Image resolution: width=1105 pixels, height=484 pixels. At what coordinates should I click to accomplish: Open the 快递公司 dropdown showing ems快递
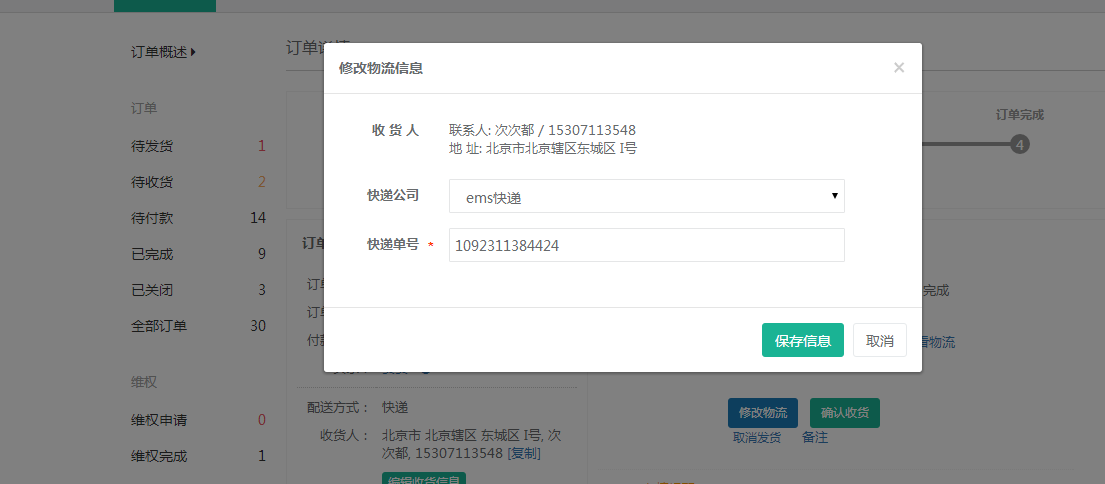[x=646, y=197]
